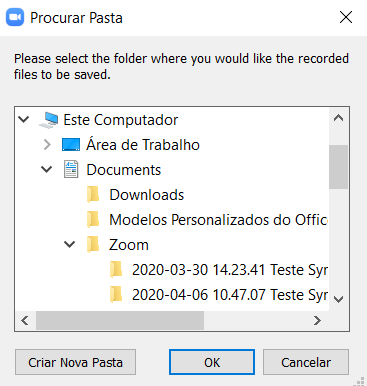The image size is (367, 386).
Task: Click the Criar Nova Pasta button
Action: pos(75,362)
